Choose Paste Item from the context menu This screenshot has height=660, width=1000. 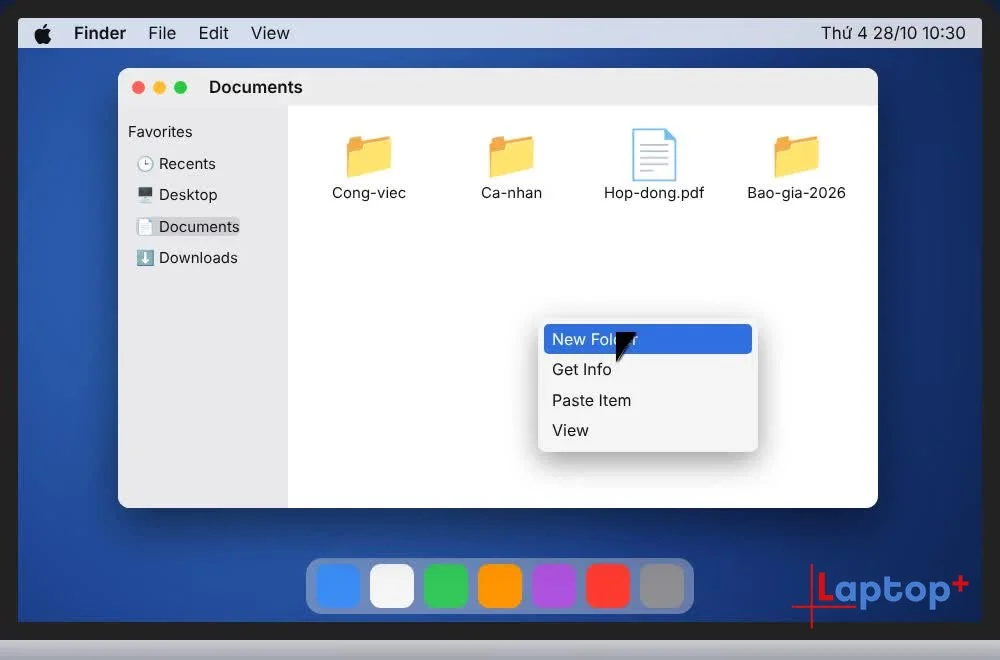[x=648, y=400]
